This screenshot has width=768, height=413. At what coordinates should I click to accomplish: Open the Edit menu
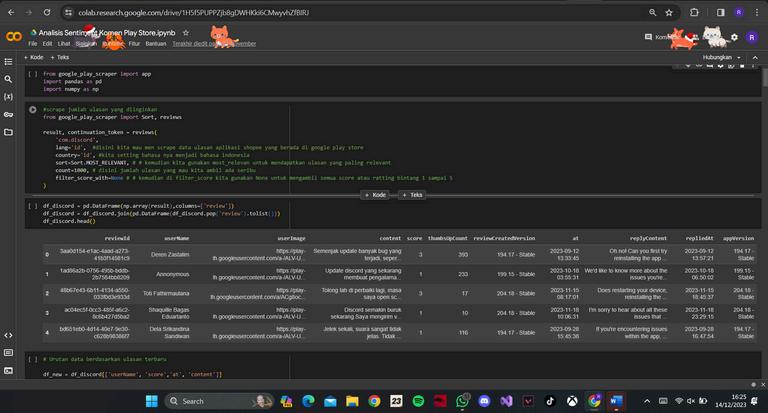pos(47,44)
